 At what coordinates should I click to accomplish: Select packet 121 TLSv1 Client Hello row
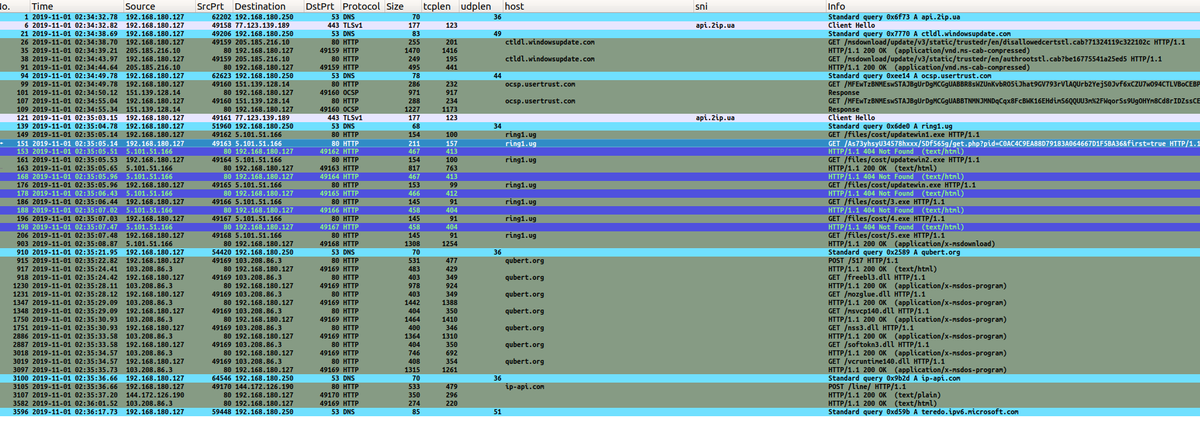(x=600, y=116)
